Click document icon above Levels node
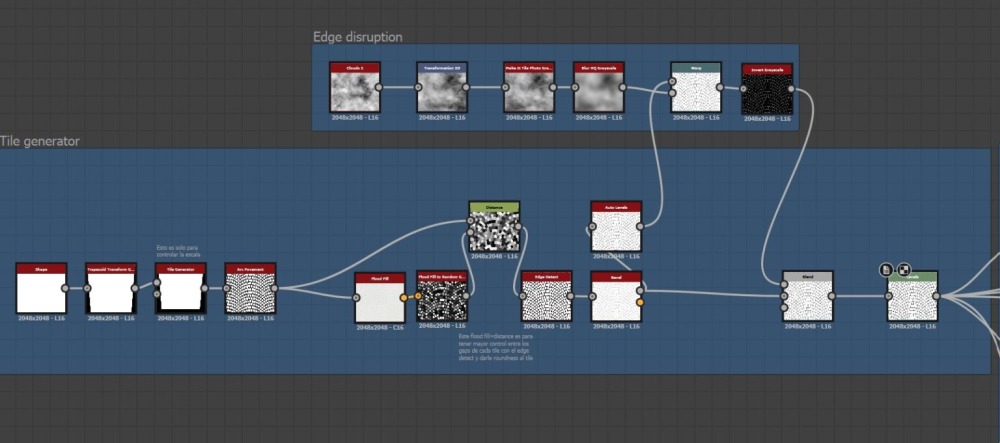Viewport: 1000px width, 443px height. point(886,270)
